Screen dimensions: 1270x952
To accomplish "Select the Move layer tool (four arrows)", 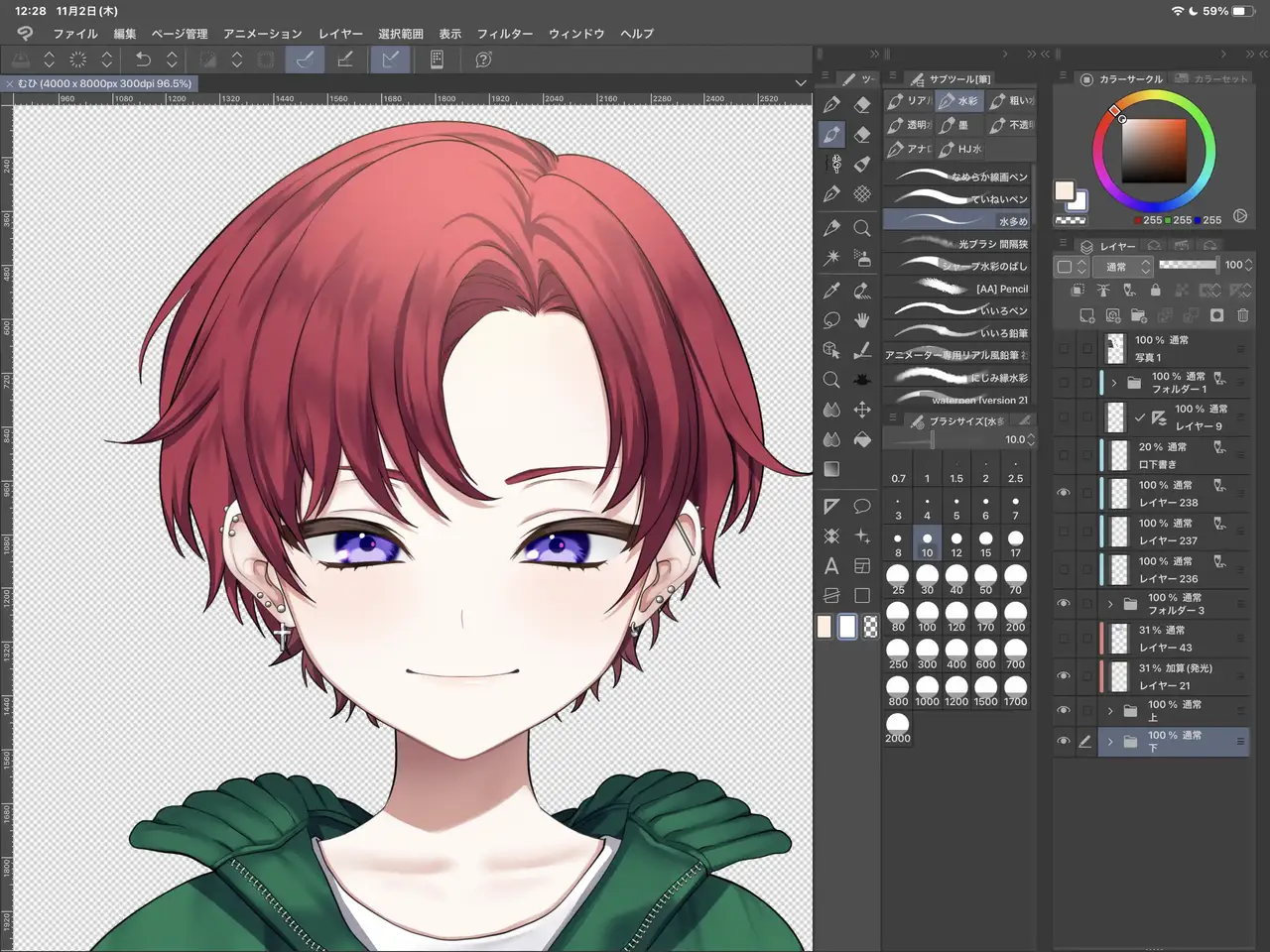I will (x=862, y=410).
